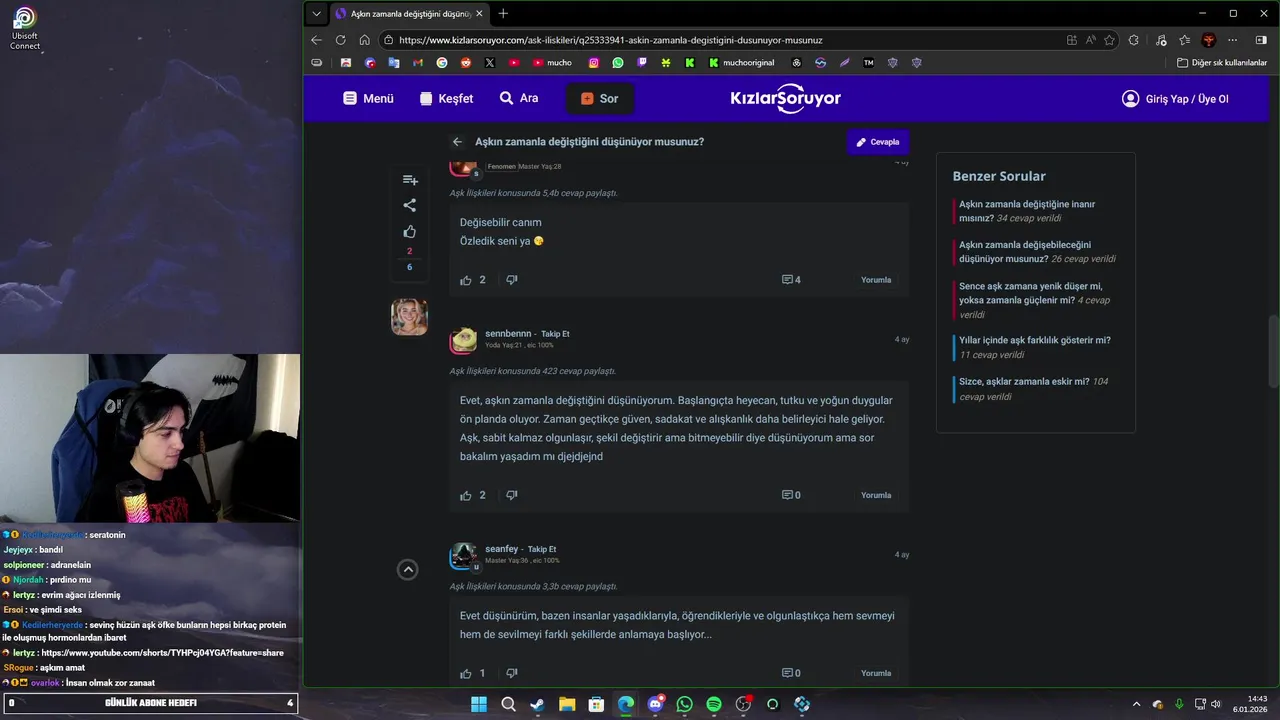Open Twitch bookmark in bookmarks bar

[642, 62]
